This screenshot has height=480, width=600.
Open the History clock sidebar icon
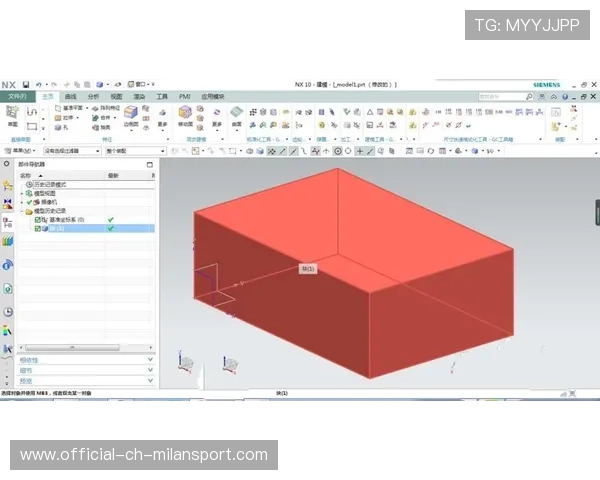(x=8, y=311)
